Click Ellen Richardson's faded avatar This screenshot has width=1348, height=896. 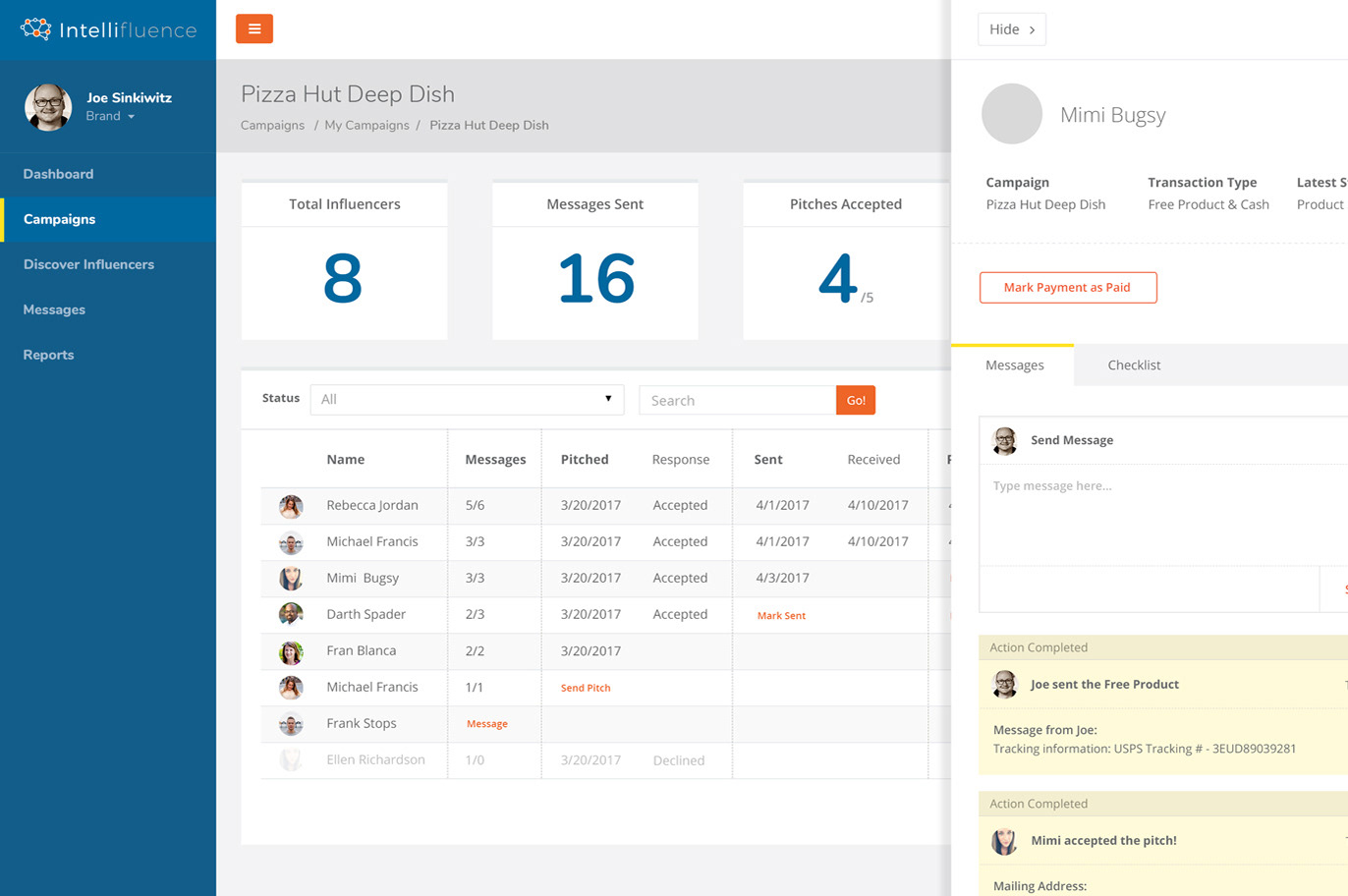[291, 760]
